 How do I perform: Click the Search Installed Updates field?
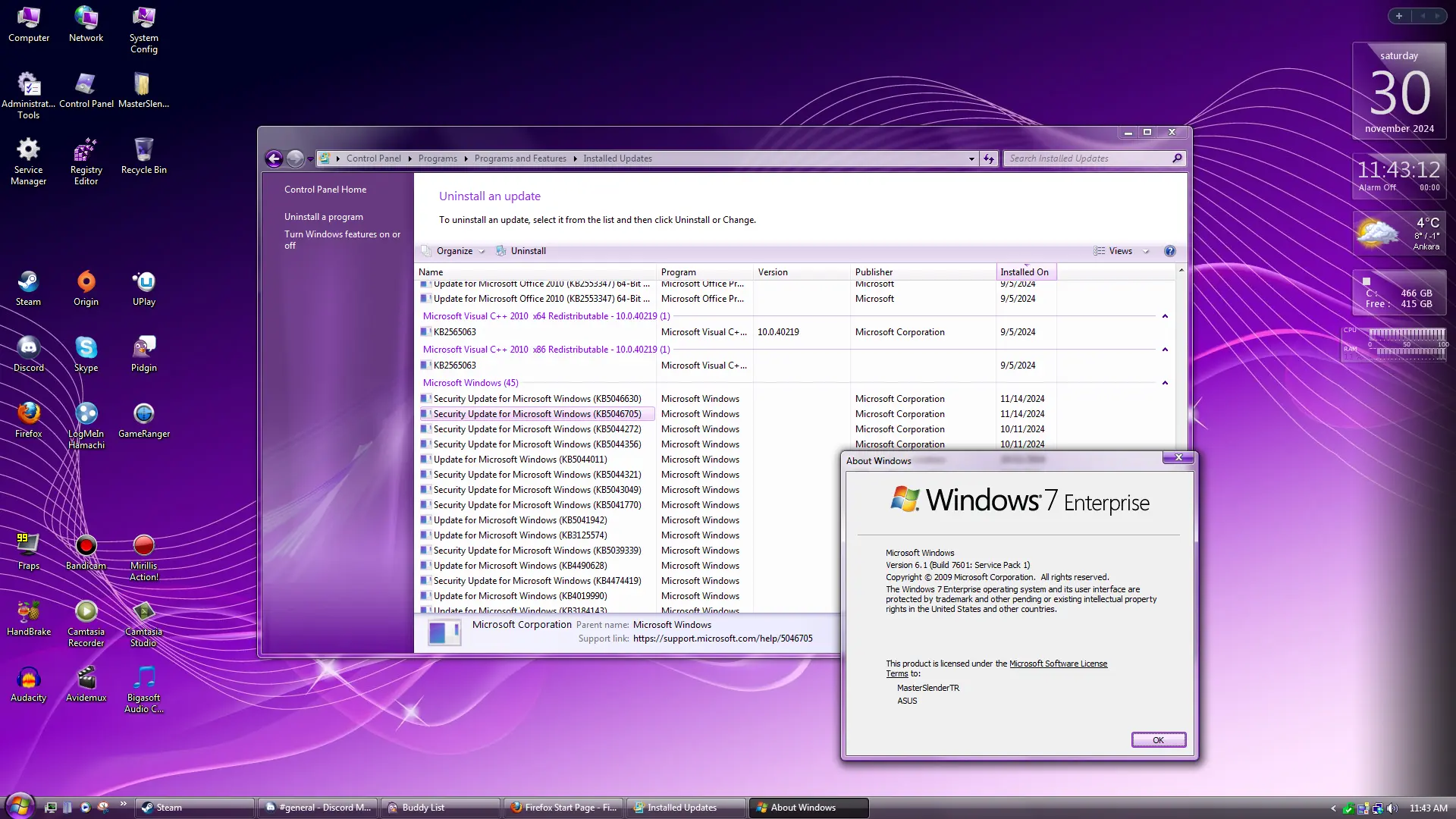pos(1094,158)
